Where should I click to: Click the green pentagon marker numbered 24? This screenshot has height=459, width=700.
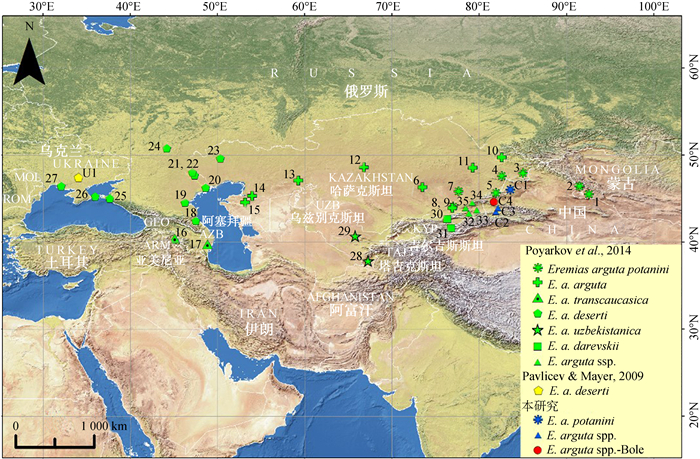point(167,149)
